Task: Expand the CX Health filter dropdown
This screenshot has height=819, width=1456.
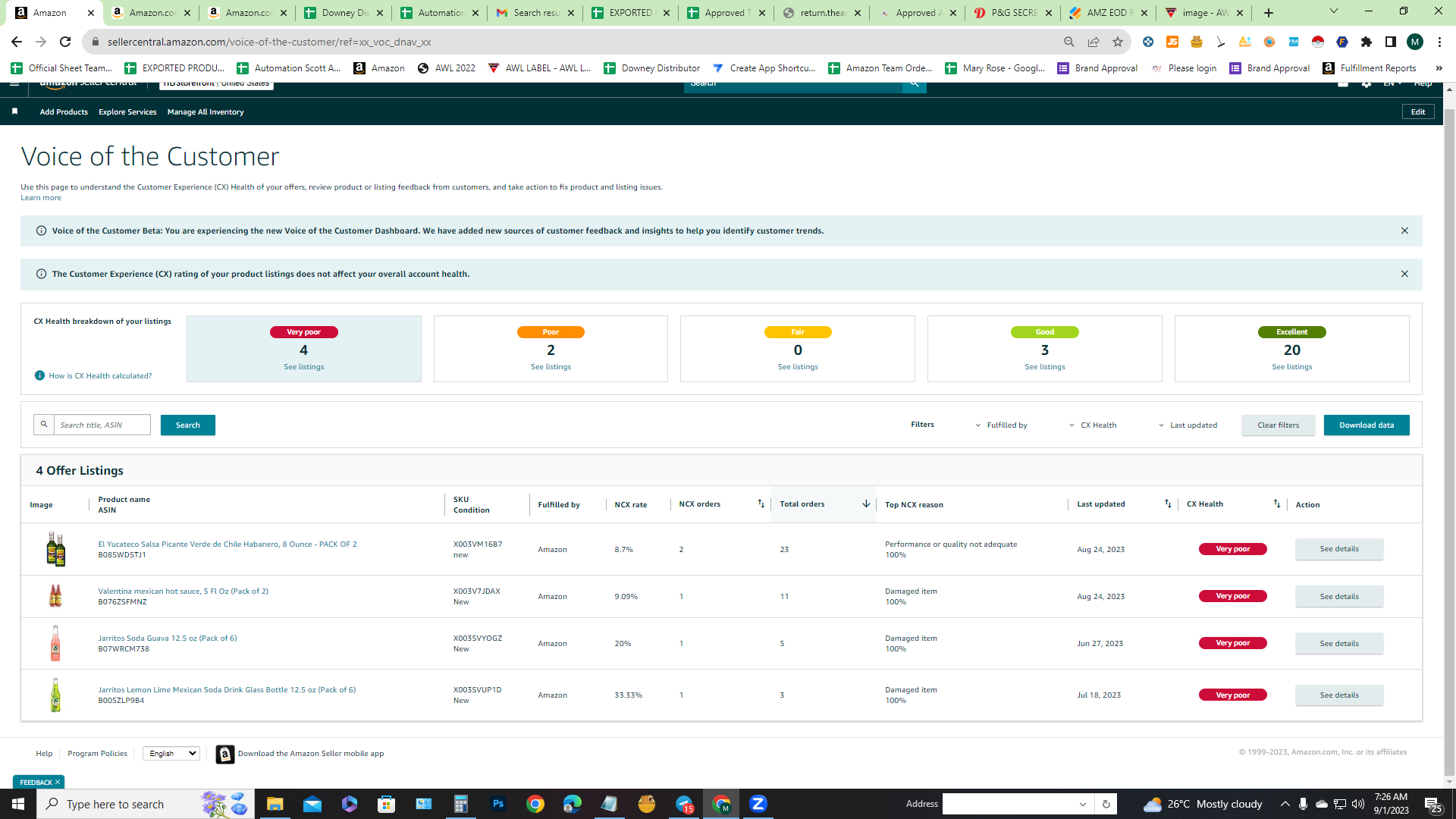Action: [1093, 425]
